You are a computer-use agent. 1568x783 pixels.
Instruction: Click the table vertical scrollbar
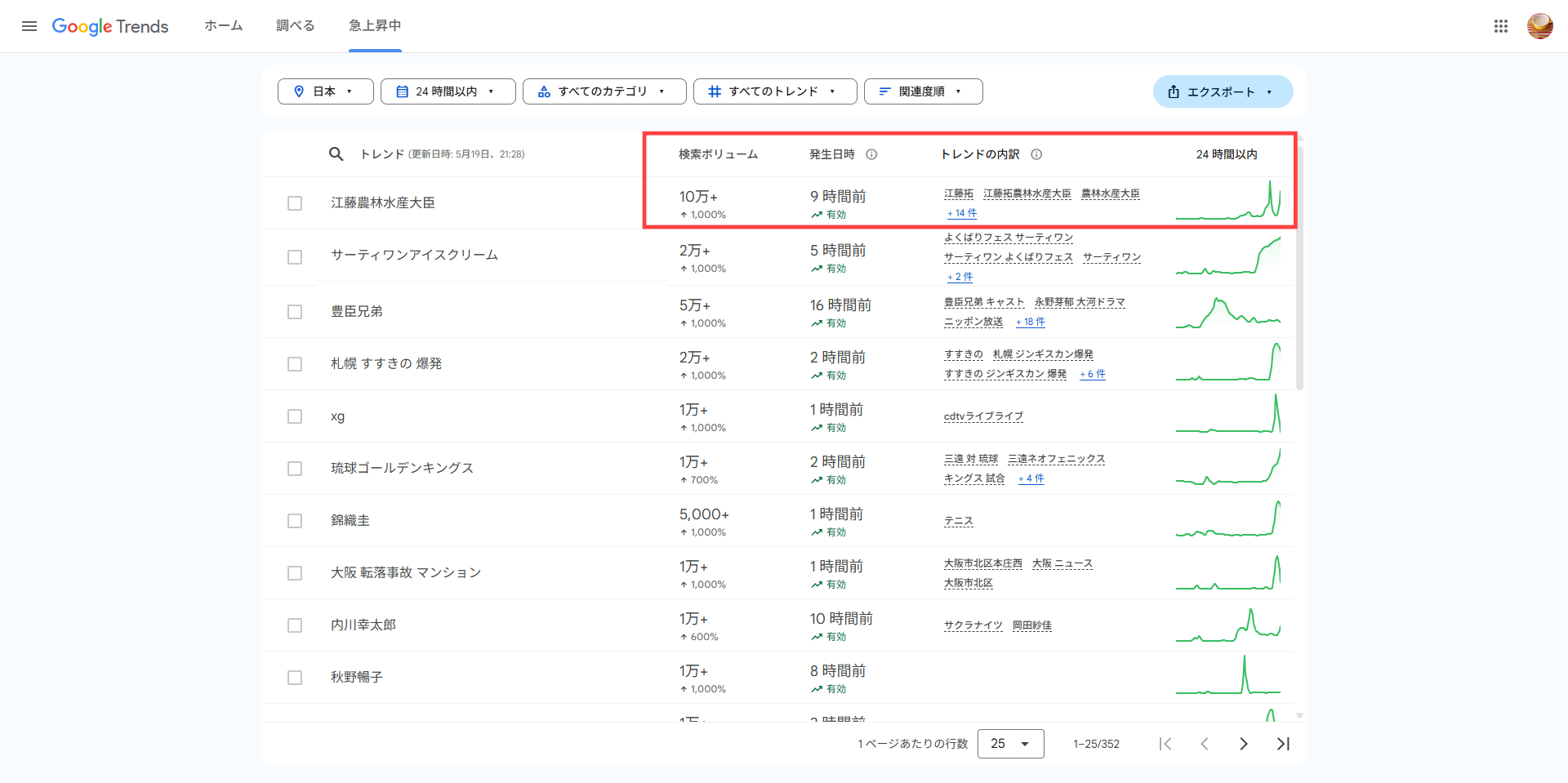(x=1299, y=268)
